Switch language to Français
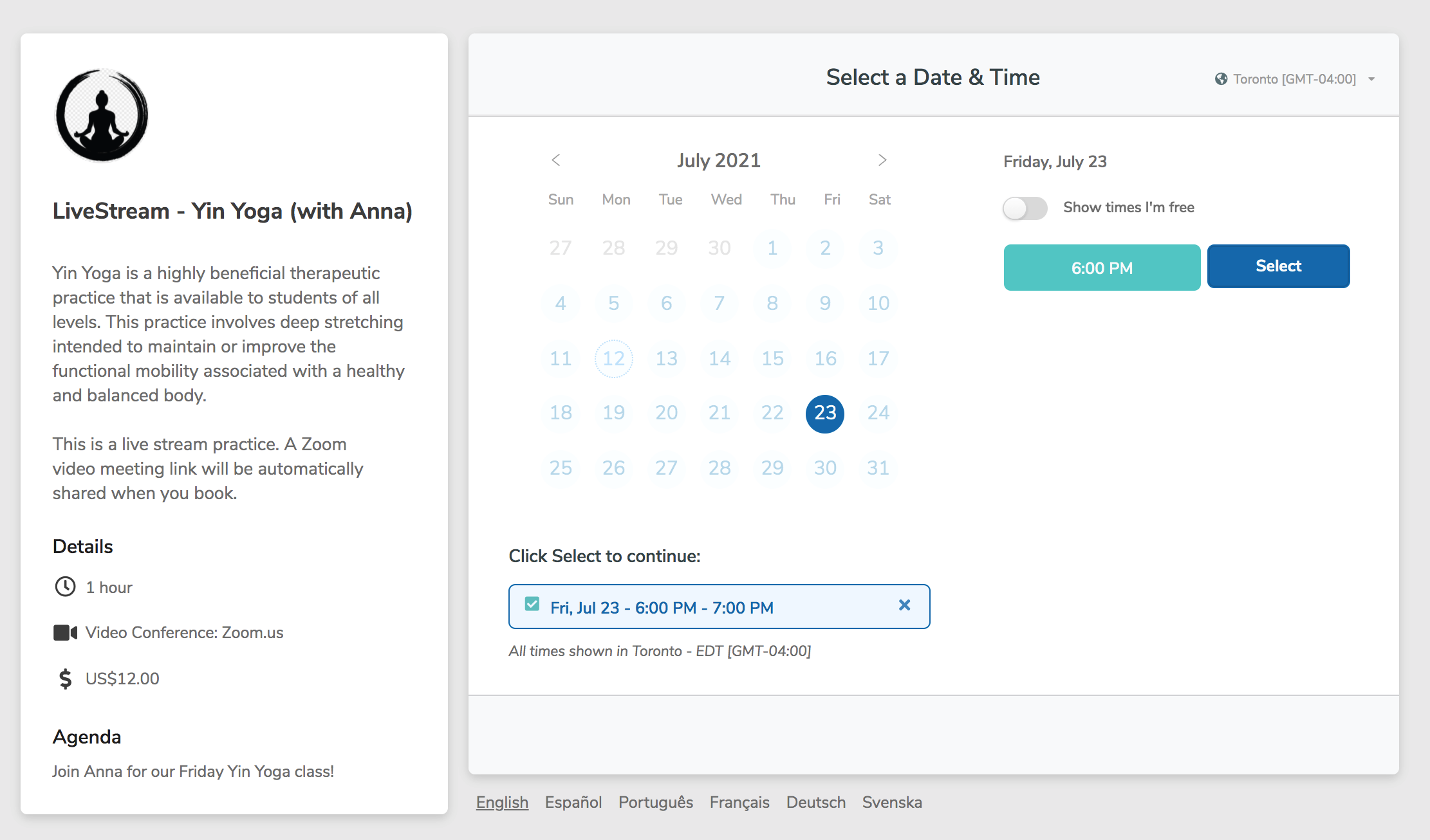 click(739, 802)
